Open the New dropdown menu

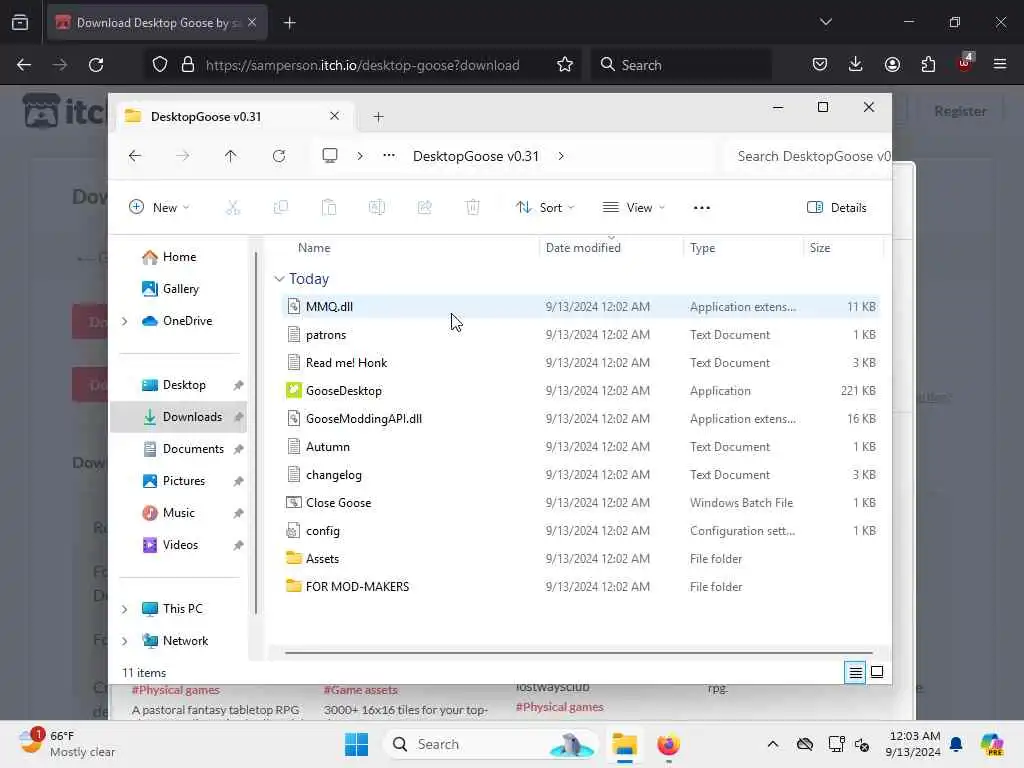tap(159, 208)
